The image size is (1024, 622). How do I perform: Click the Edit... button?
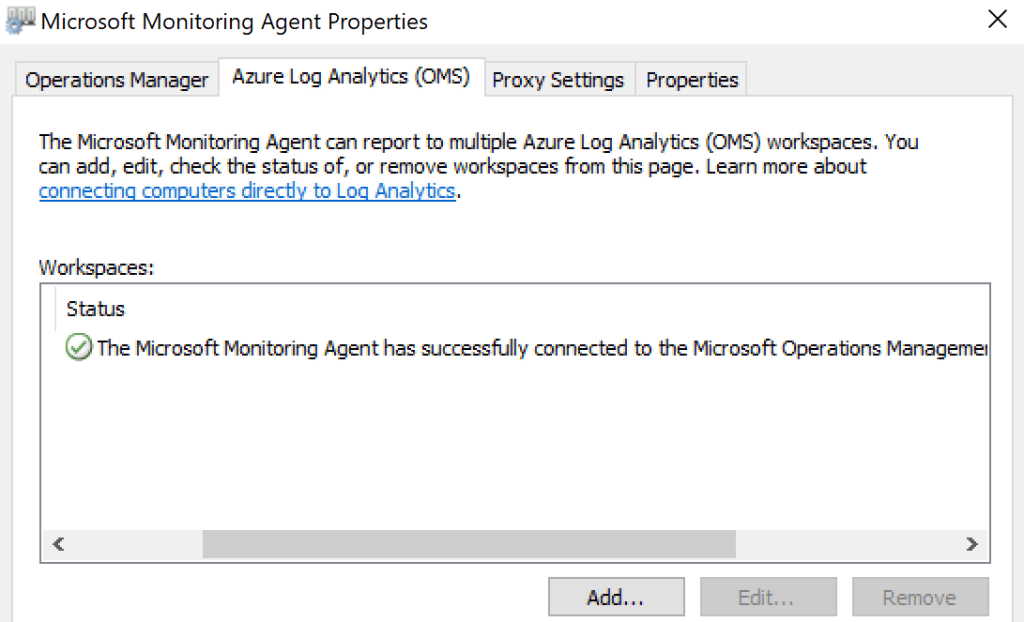point(765,598)
